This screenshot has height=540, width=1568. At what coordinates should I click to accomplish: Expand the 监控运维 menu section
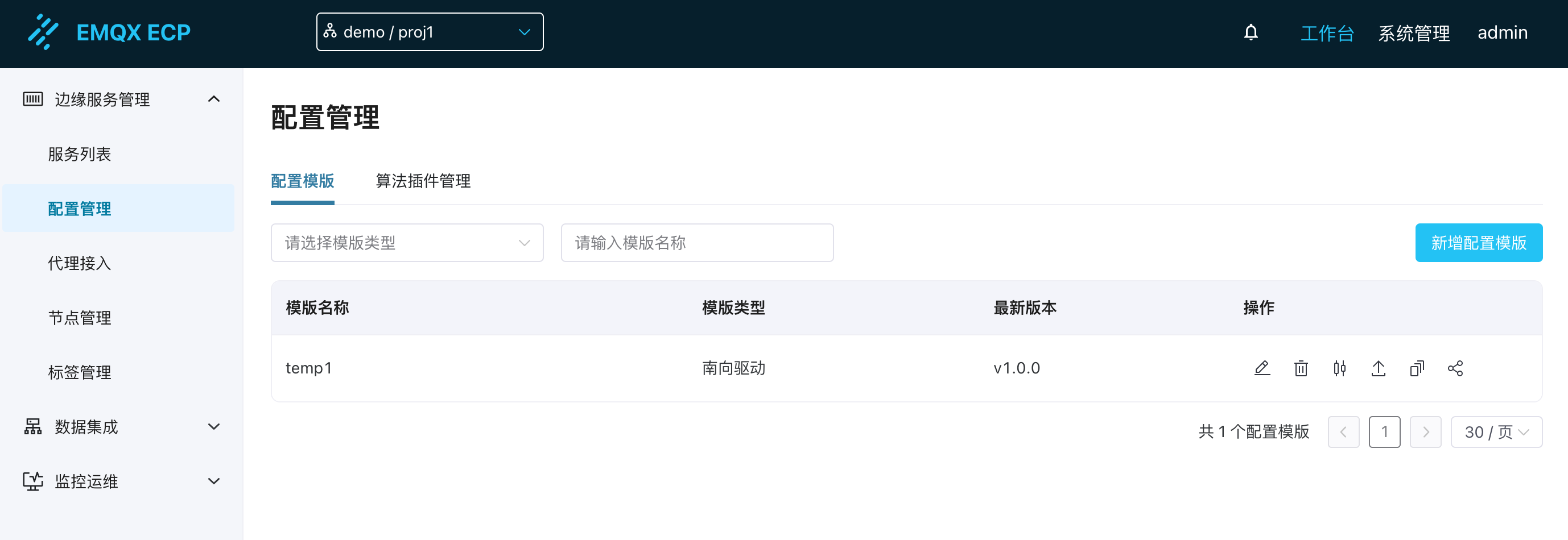click(214, 481)
